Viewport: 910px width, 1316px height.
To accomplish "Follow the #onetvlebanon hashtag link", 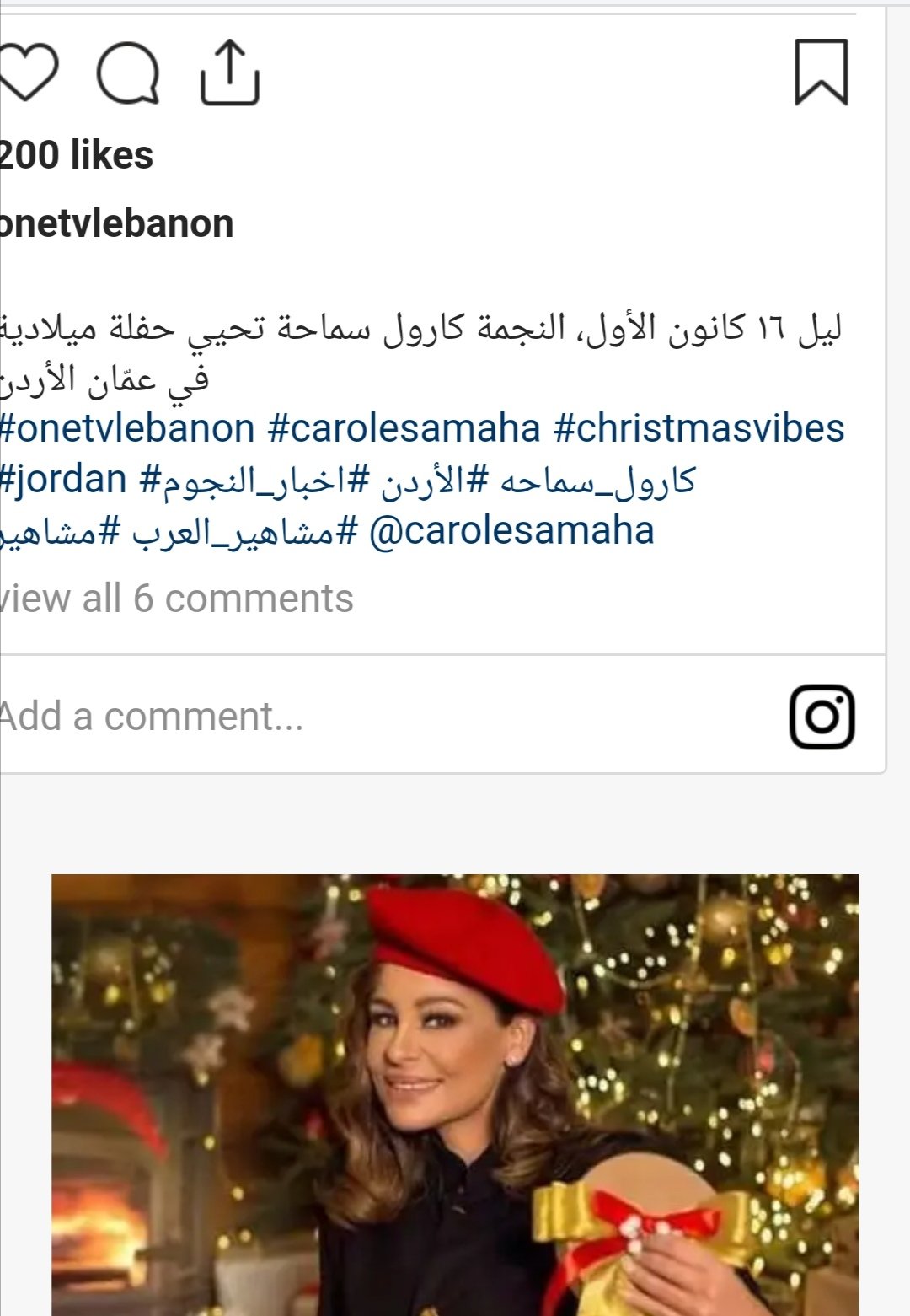I will (127, 428).
